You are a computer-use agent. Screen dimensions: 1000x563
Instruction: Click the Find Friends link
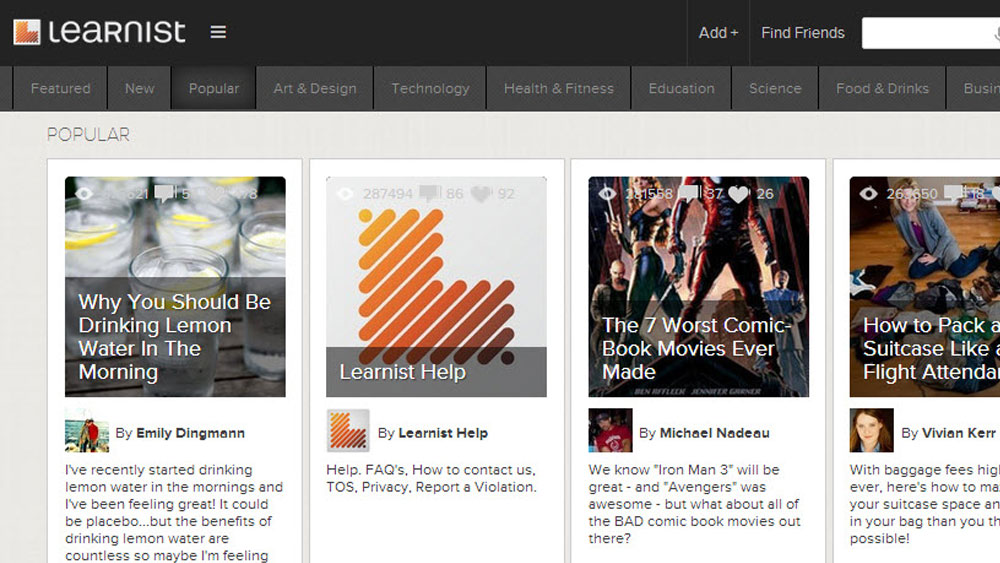click(x=802, y=33)
